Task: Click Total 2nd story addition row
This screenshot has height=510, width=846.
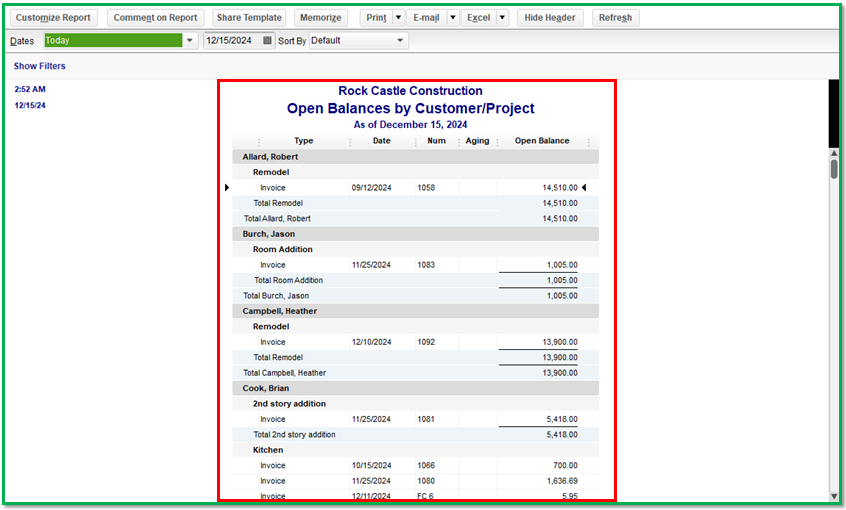Action: tap(415, 435)
